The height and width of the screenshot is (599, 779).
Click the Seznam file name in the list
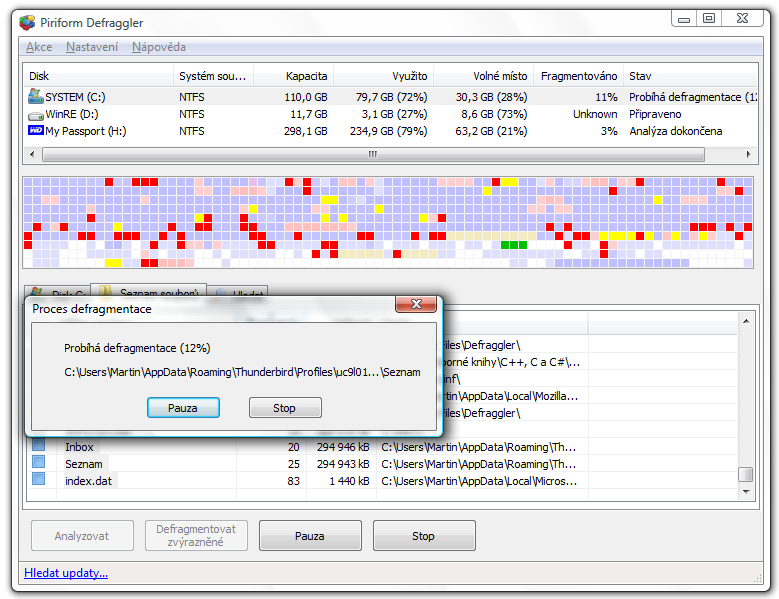84,464
